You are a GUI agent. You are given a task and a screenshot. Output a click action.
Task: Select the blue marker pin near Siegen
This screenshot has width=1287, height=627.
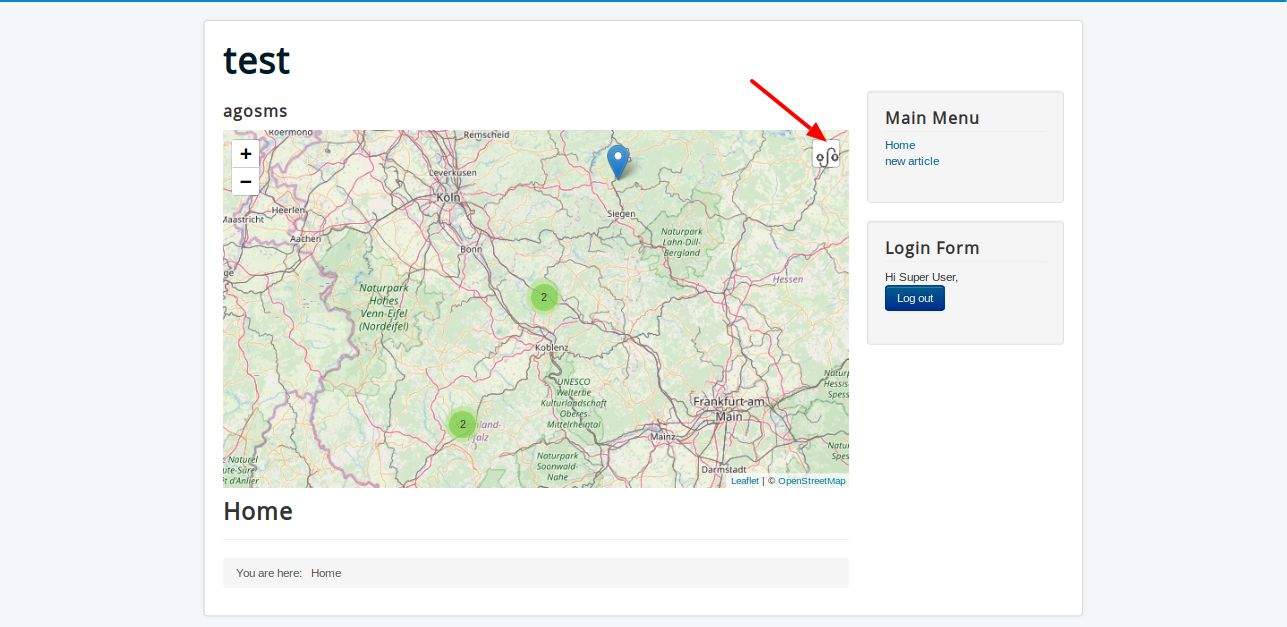[619, 162]
